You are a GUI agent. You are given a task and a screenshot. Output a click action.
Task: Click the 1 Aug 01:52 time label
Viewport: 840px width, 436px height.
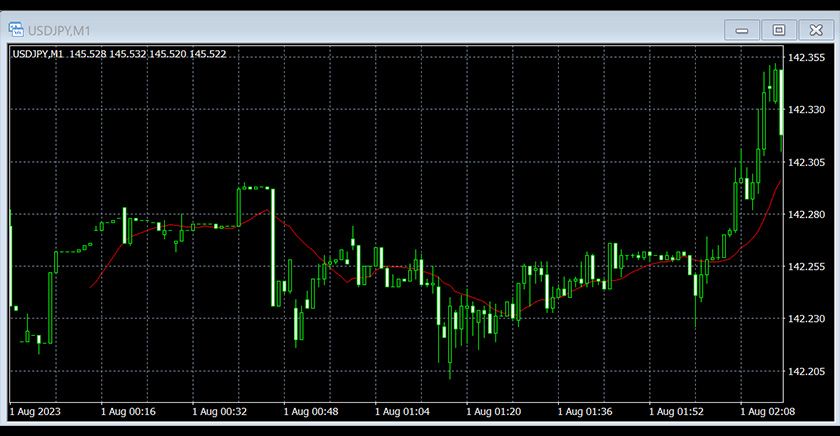678,411
